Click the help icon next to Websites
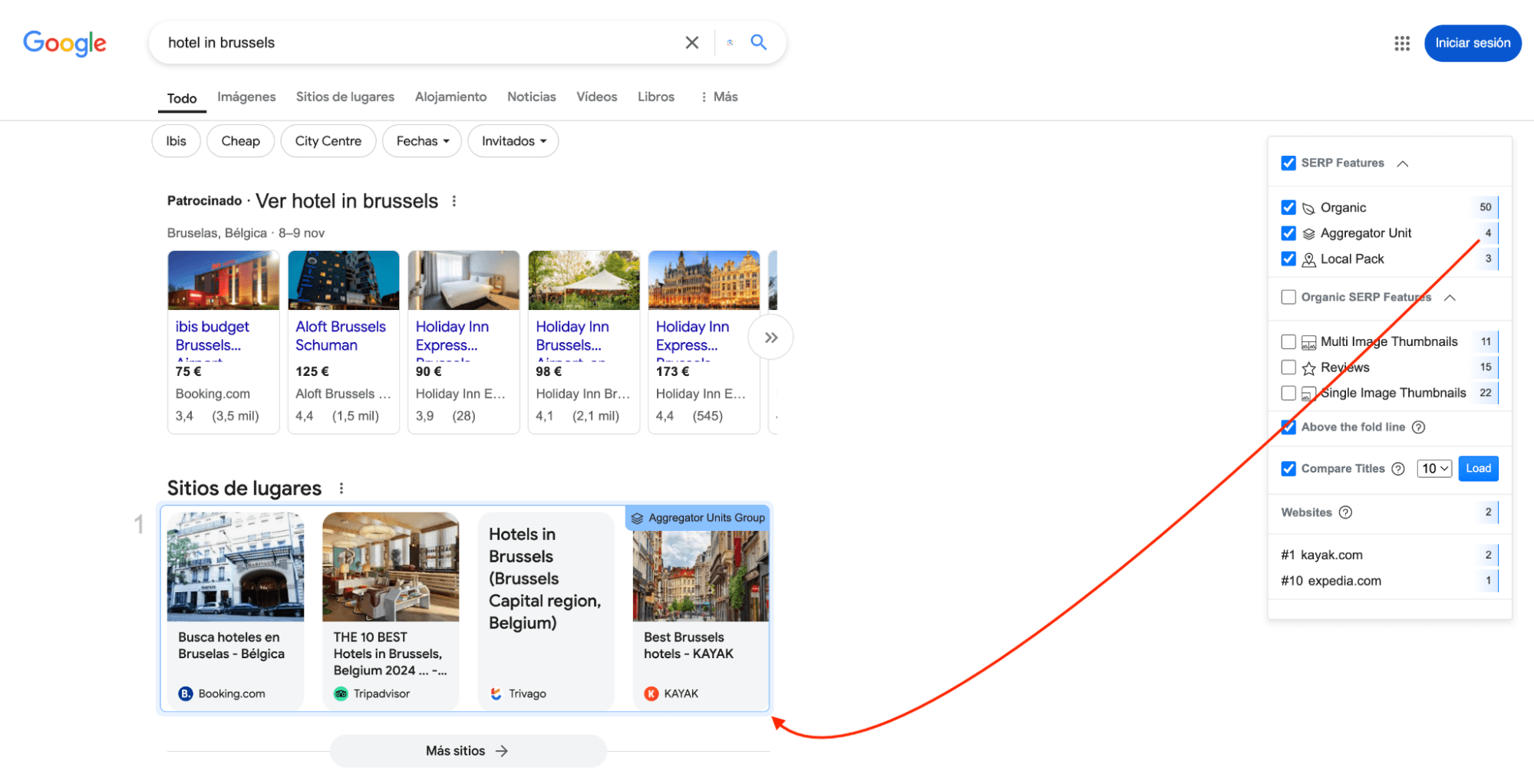Viewport: 1534px width, 784px height. (1344, 512)
